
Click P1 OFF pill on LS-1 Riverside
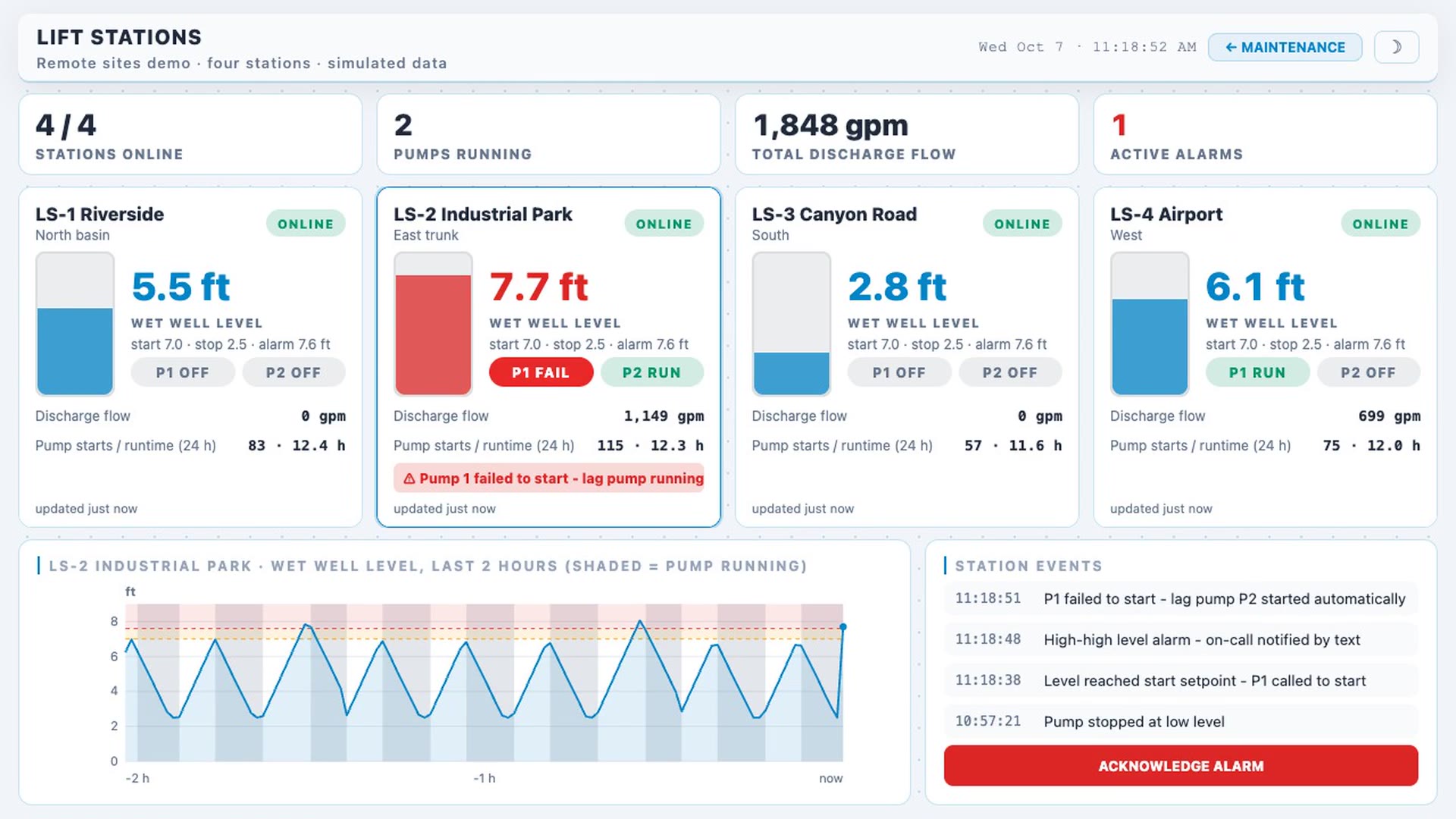coord(182,372)
